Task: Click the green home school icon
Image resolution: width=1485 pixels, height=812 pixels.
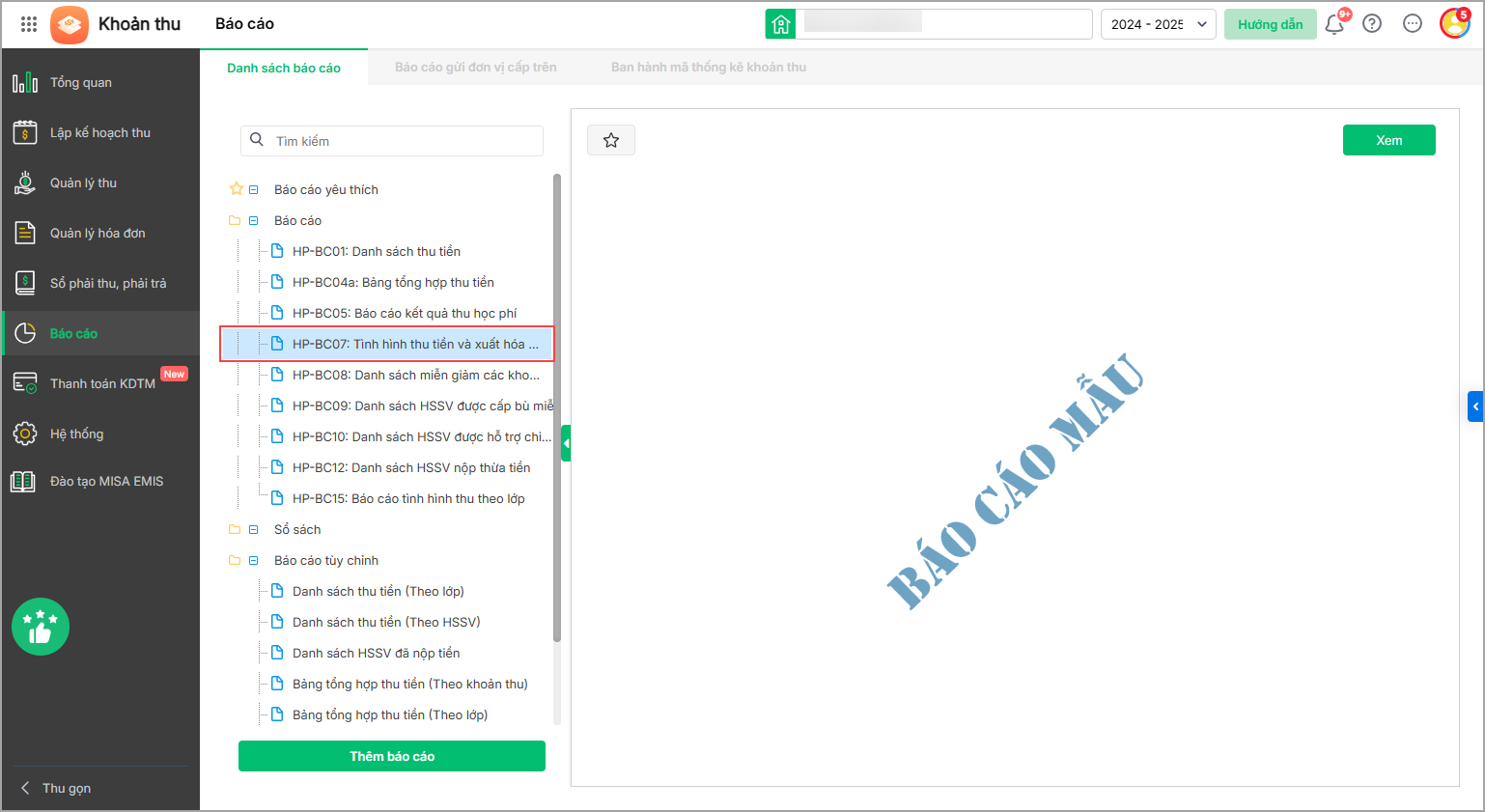Action: point(781,24)
